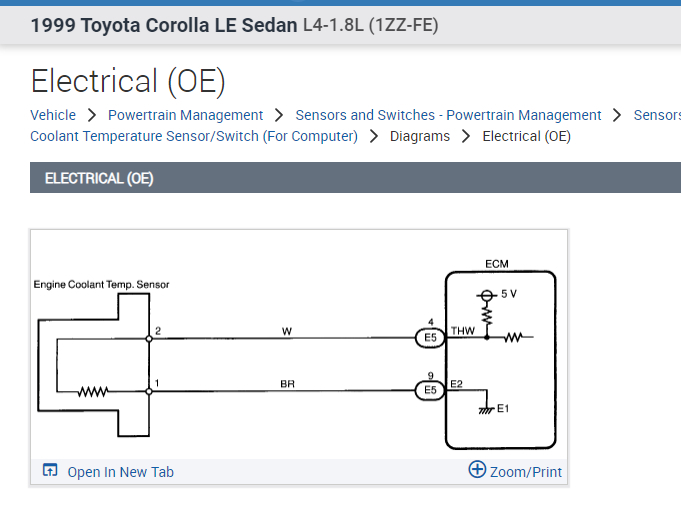Open Coolant Temperature Sensor/Switch (For Computer) link
This screenshot has height=524, width=681.
(x=194, y=136)
